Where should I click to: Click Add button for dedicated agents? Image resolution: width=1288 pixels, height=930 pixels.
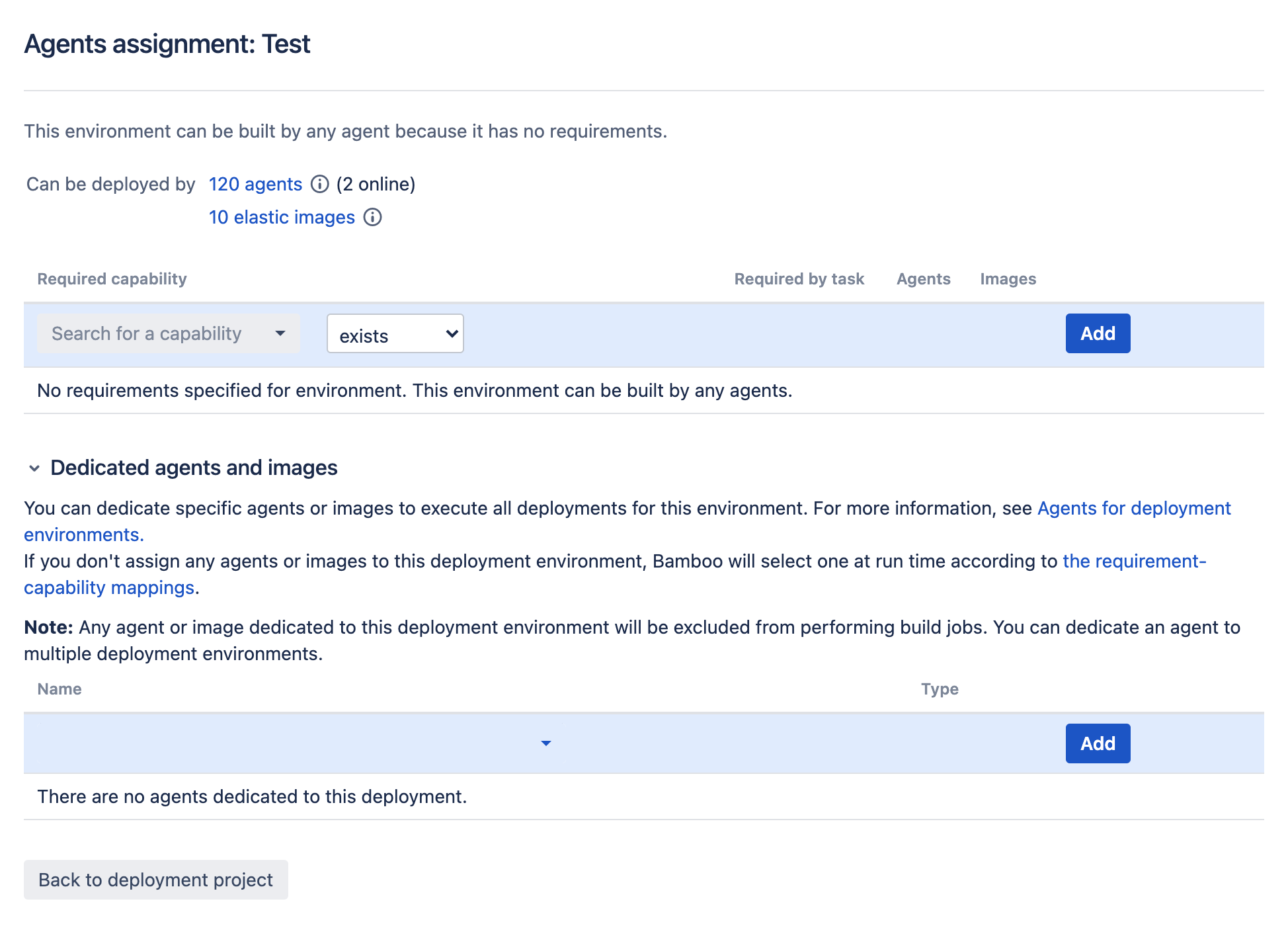(x=1097, y=743)
